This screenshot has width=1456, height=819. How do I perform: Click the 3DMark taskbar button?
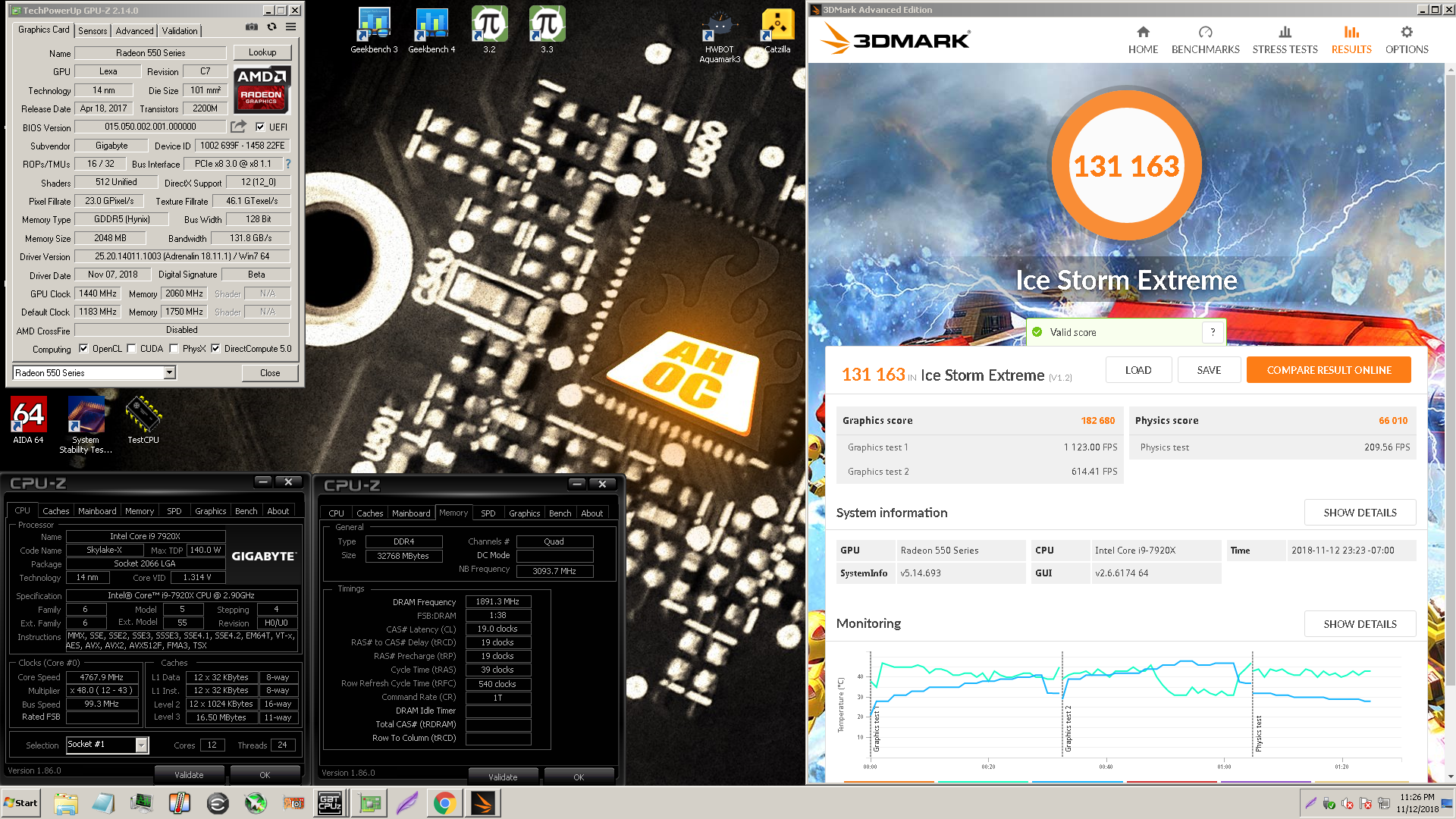483,803
